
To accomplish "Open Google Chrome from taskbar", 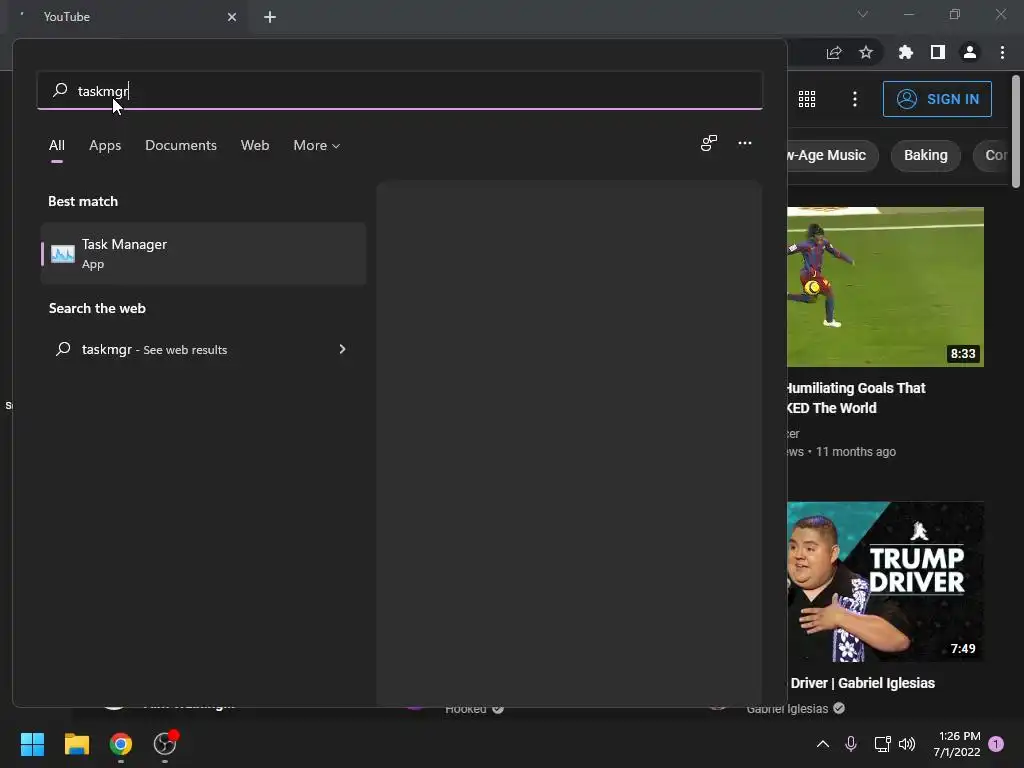I will pos(120,744).
